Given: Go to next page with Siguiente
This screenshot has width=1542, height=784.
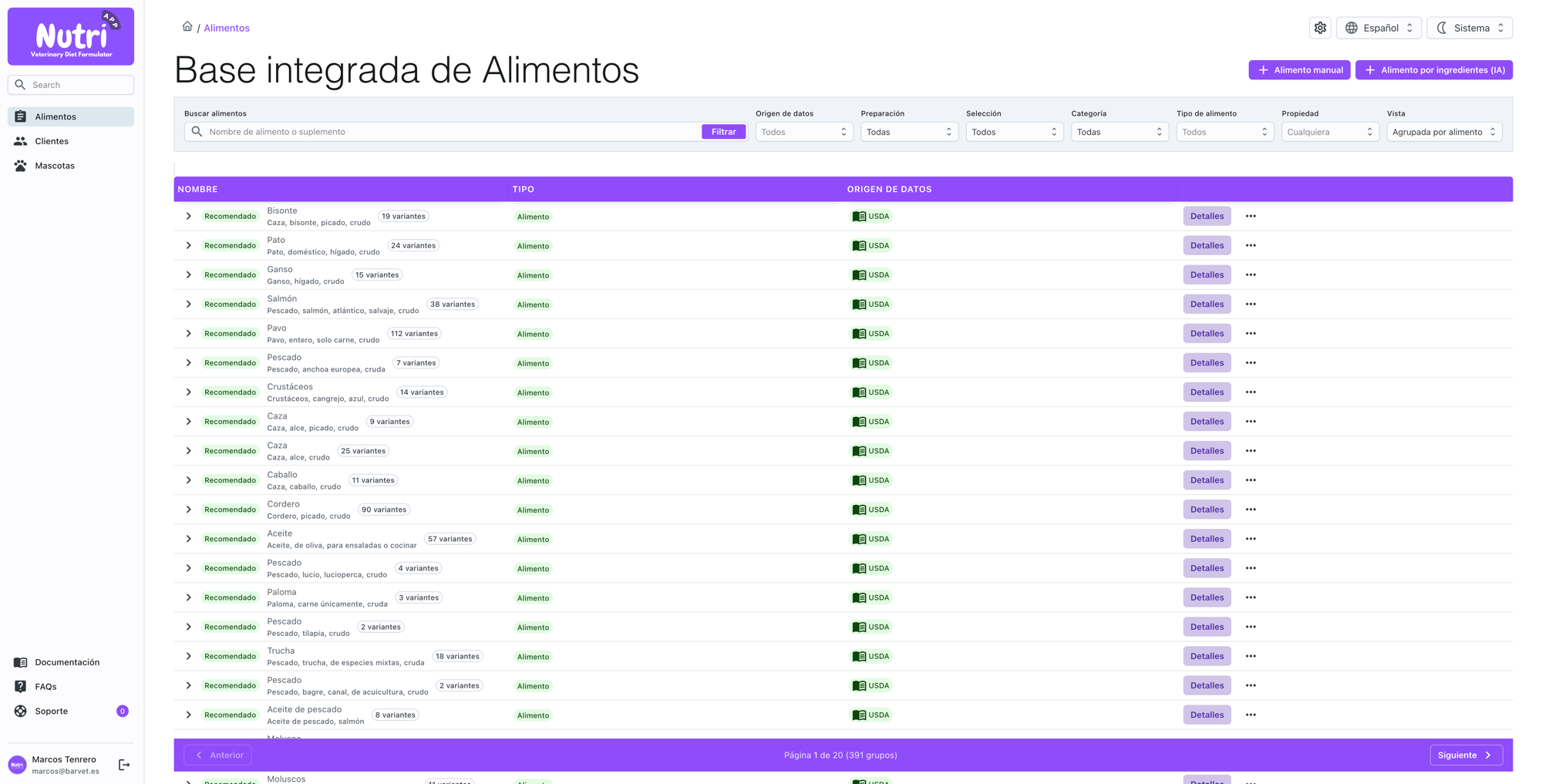Looking at the screenshot, I should click(1466, 755).
